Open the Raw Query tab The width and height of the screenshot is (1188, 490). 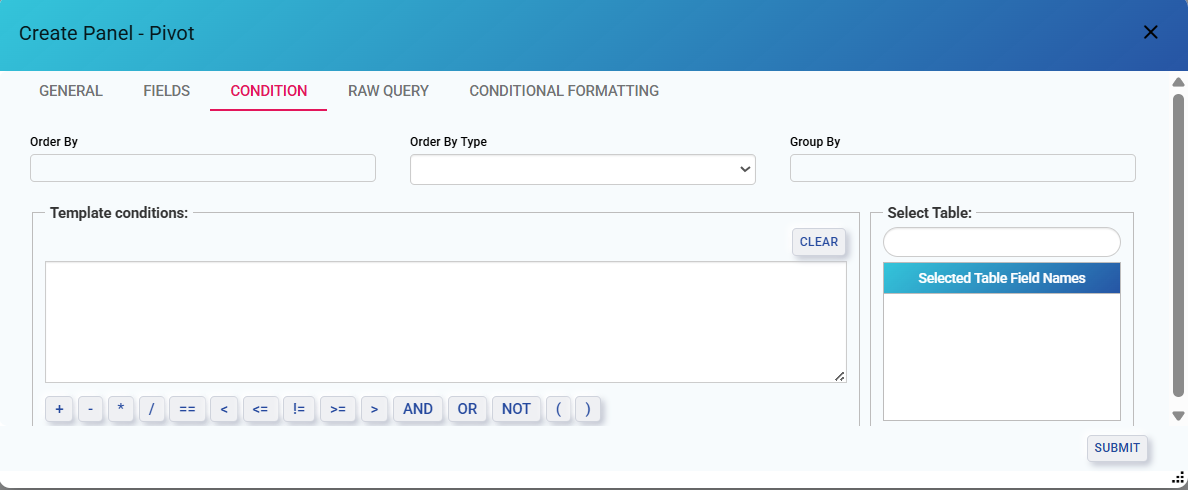tap(388, 91)
